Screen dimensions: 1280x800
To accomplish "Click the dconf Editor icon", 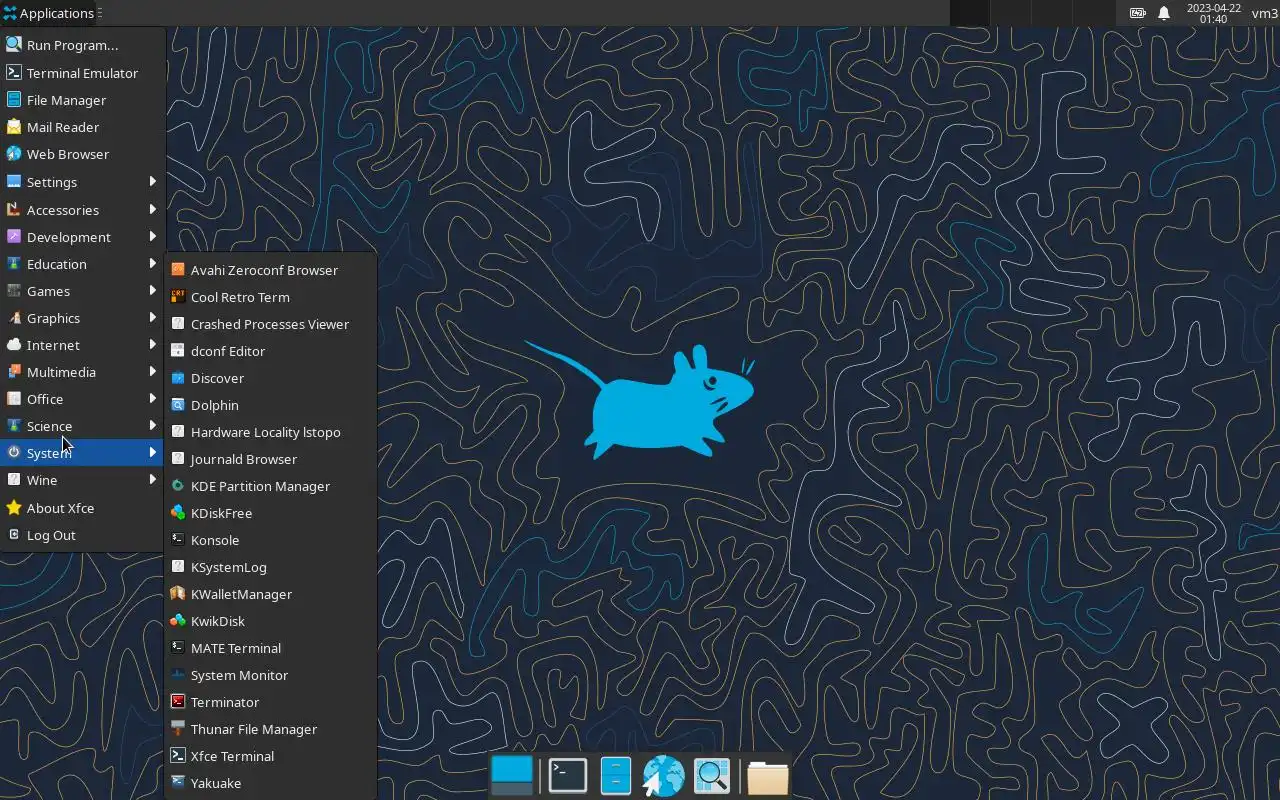I will tap(178, 351).
